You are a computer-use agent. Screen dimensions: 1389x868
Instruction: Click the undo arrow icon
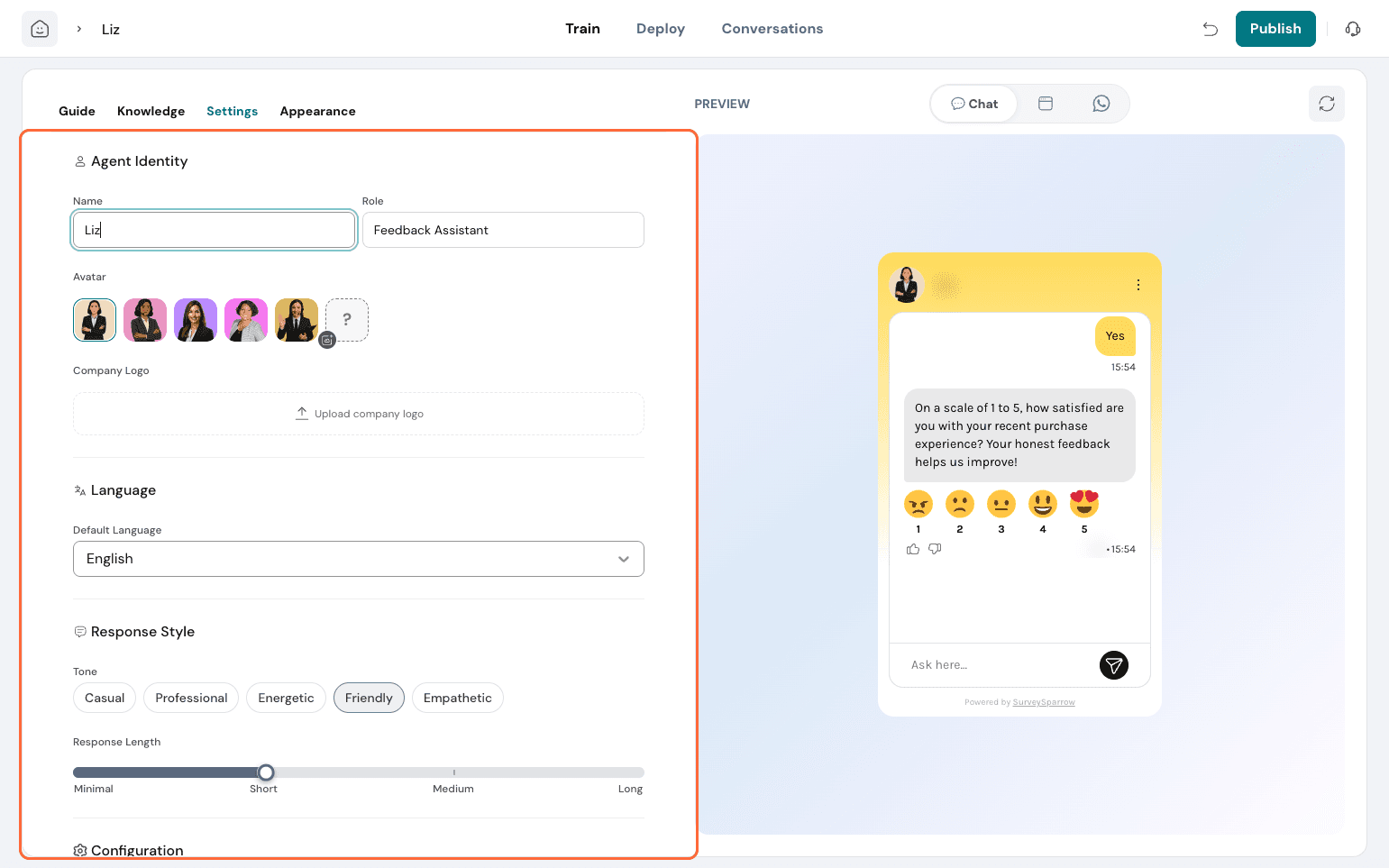coord(1210,29)
